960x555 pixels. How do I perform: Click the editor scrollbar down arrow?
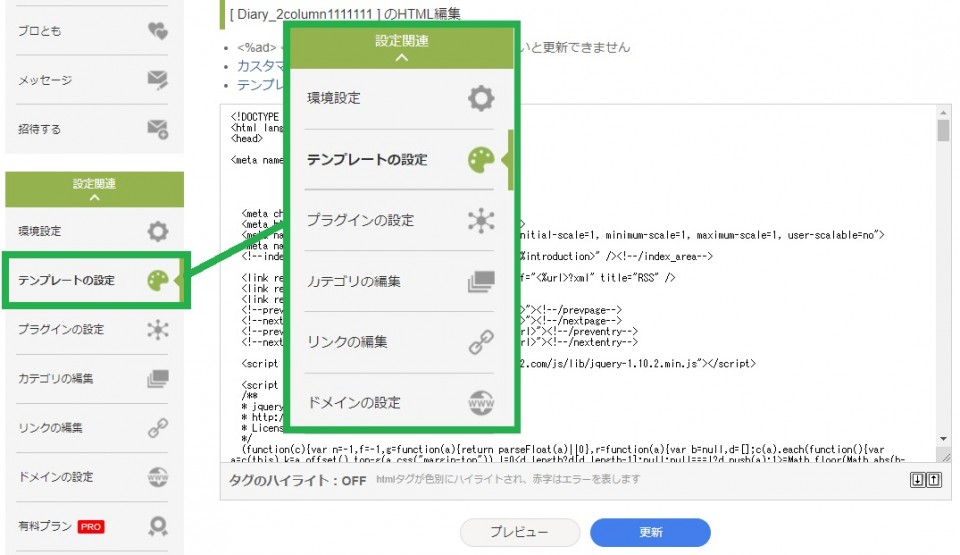pyautogui.click(x=943, y=439)
